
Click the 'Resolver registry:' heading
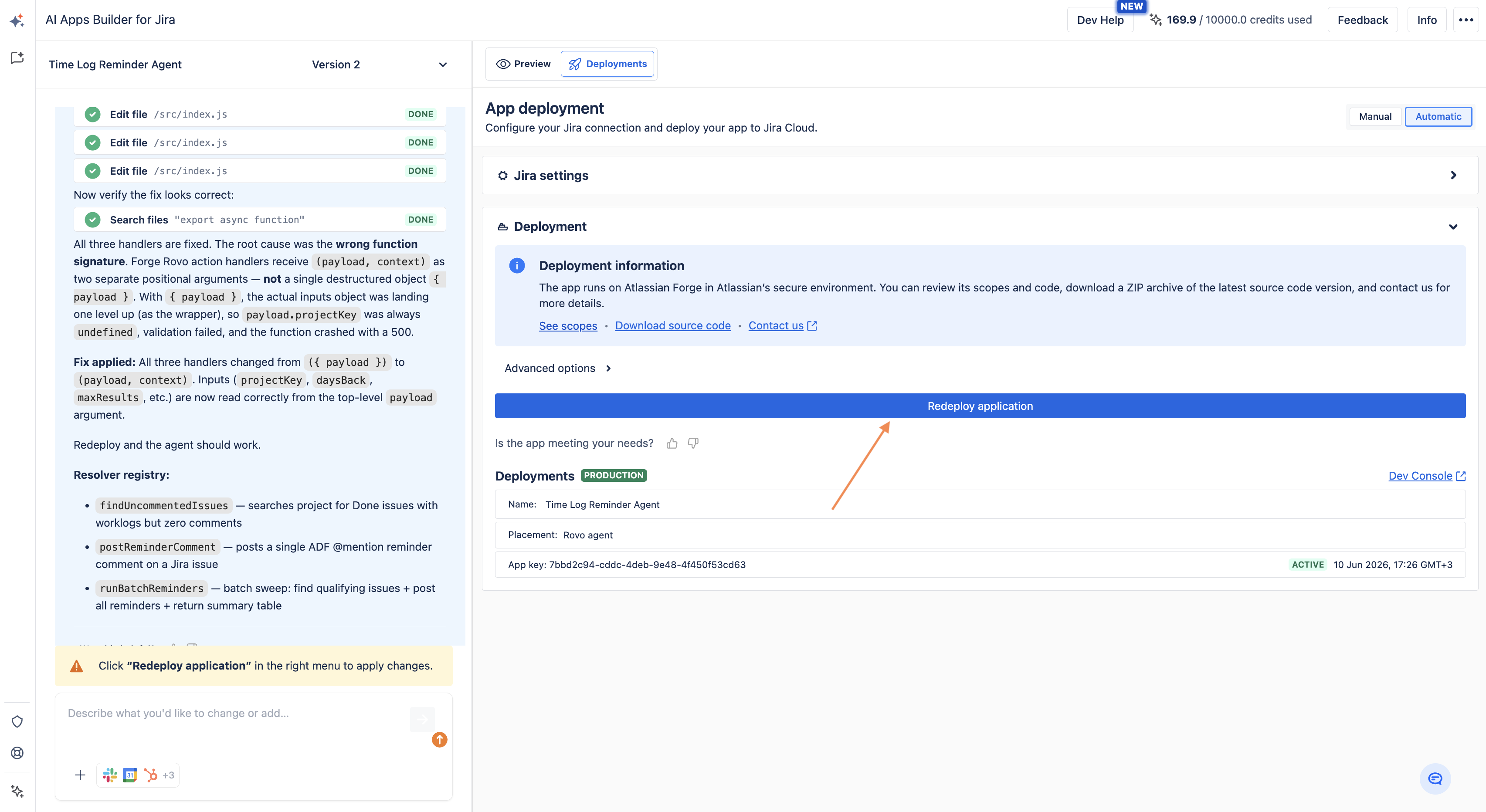click(x=121, y=475)
